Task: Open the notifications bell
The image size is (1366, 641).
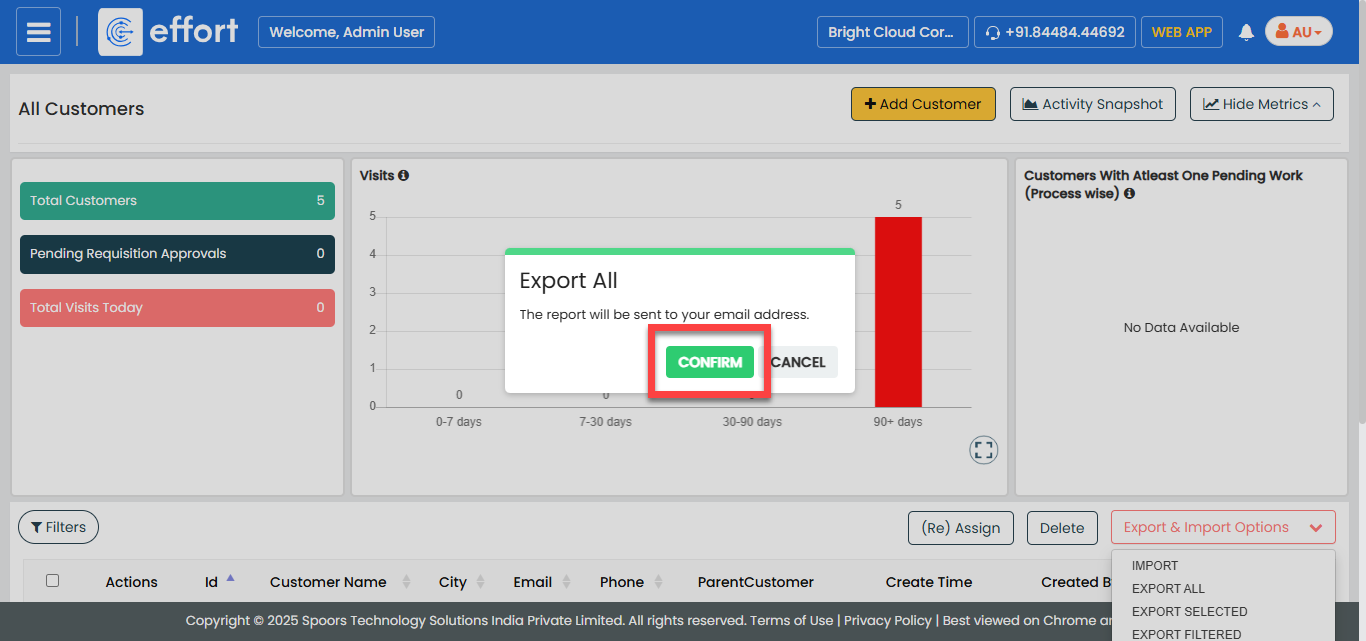Action: tap(1246, 32)
